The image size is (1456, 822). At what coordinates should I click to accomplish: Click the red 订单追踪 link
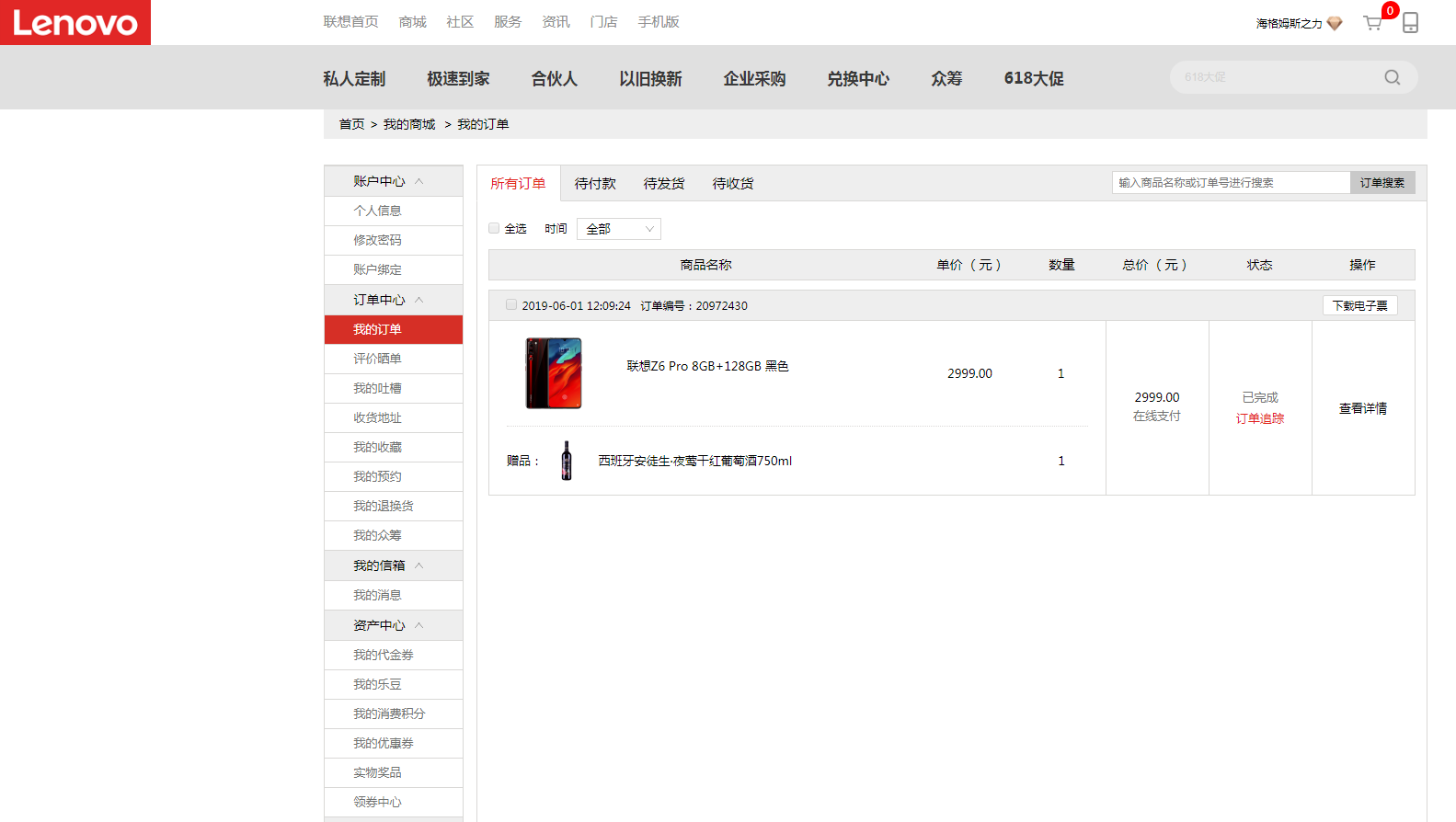[x=1260, y=418]
